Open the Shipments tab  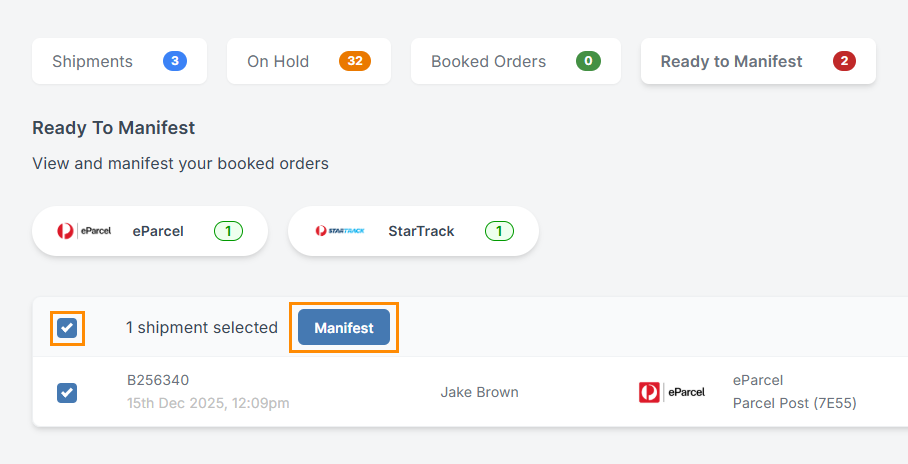[x=93, y=62]
